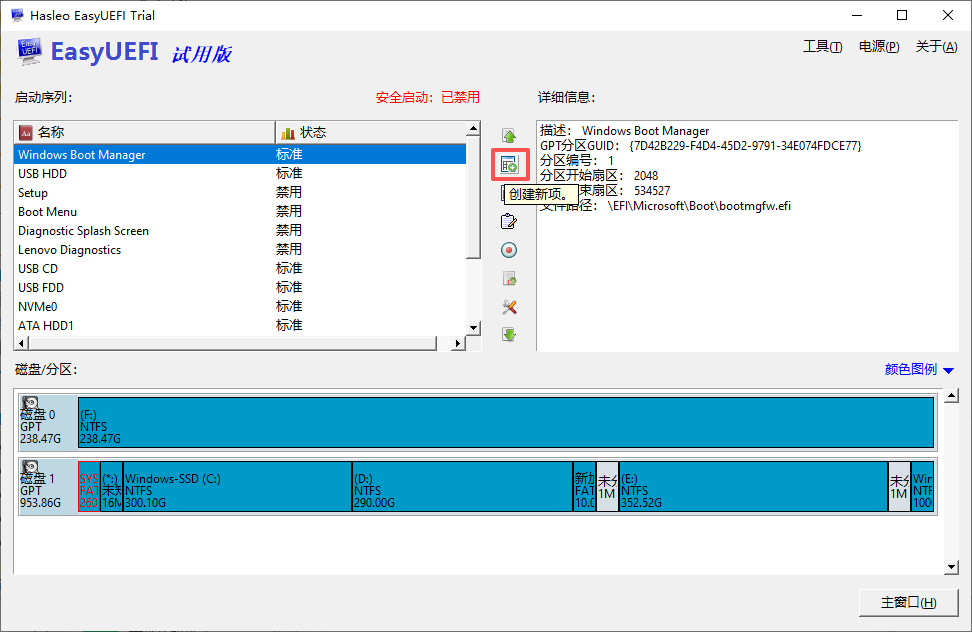Sort by 名称 column header
Screen dimensions: 972x632
click(144, 132)
